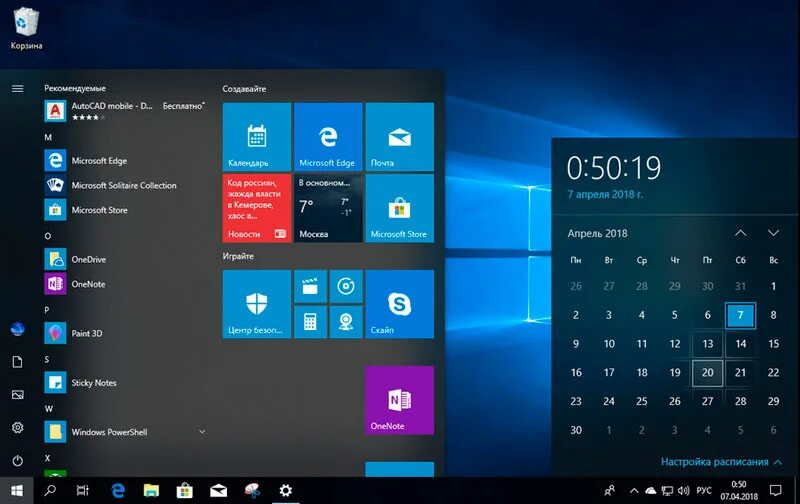This screenshot has height=504, width=800.
Task: Click the Апрель 2018 month header
Action: [597, 233]
